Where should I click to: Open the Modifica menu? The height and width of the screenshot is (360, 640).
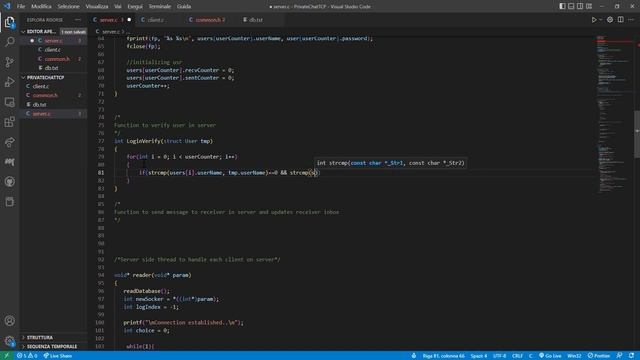41,6
